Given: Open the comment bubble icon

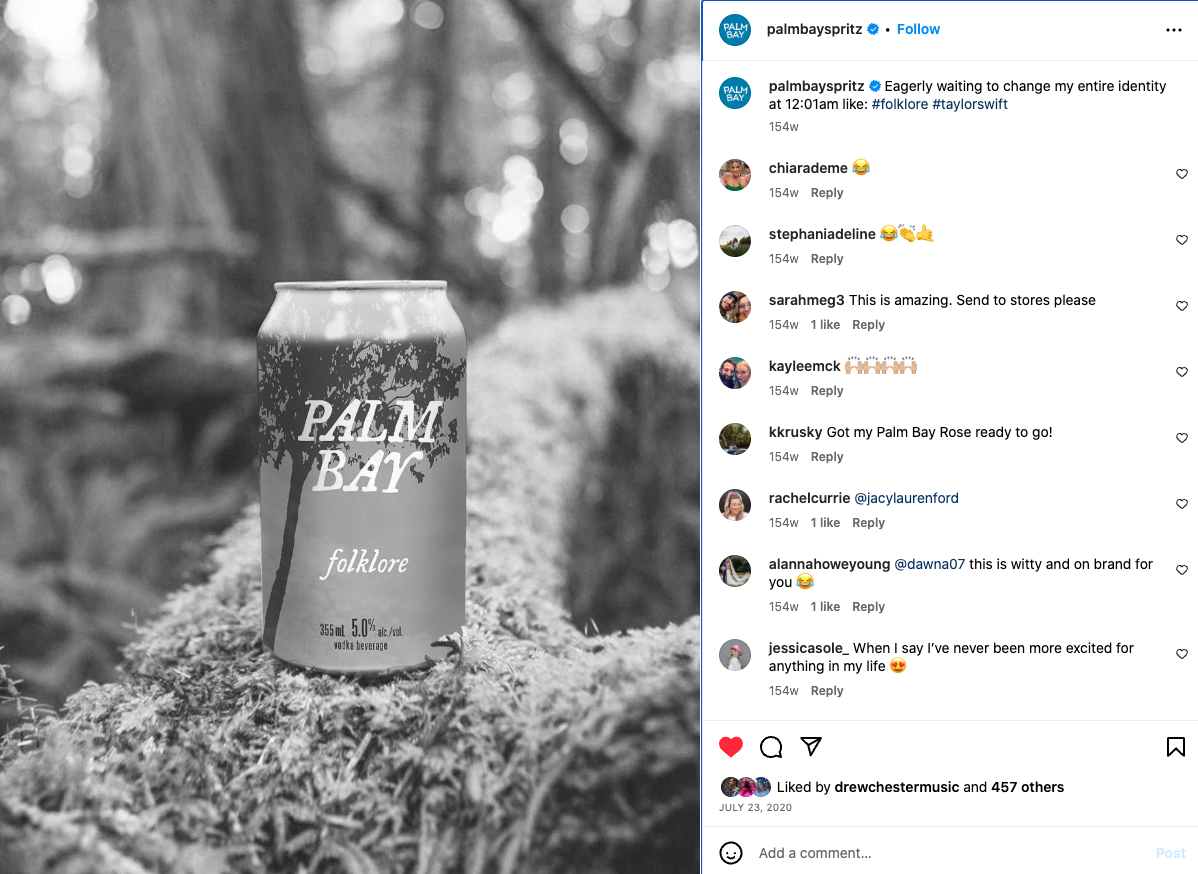Looking at the screenshot, I should [x=771, y=746].
